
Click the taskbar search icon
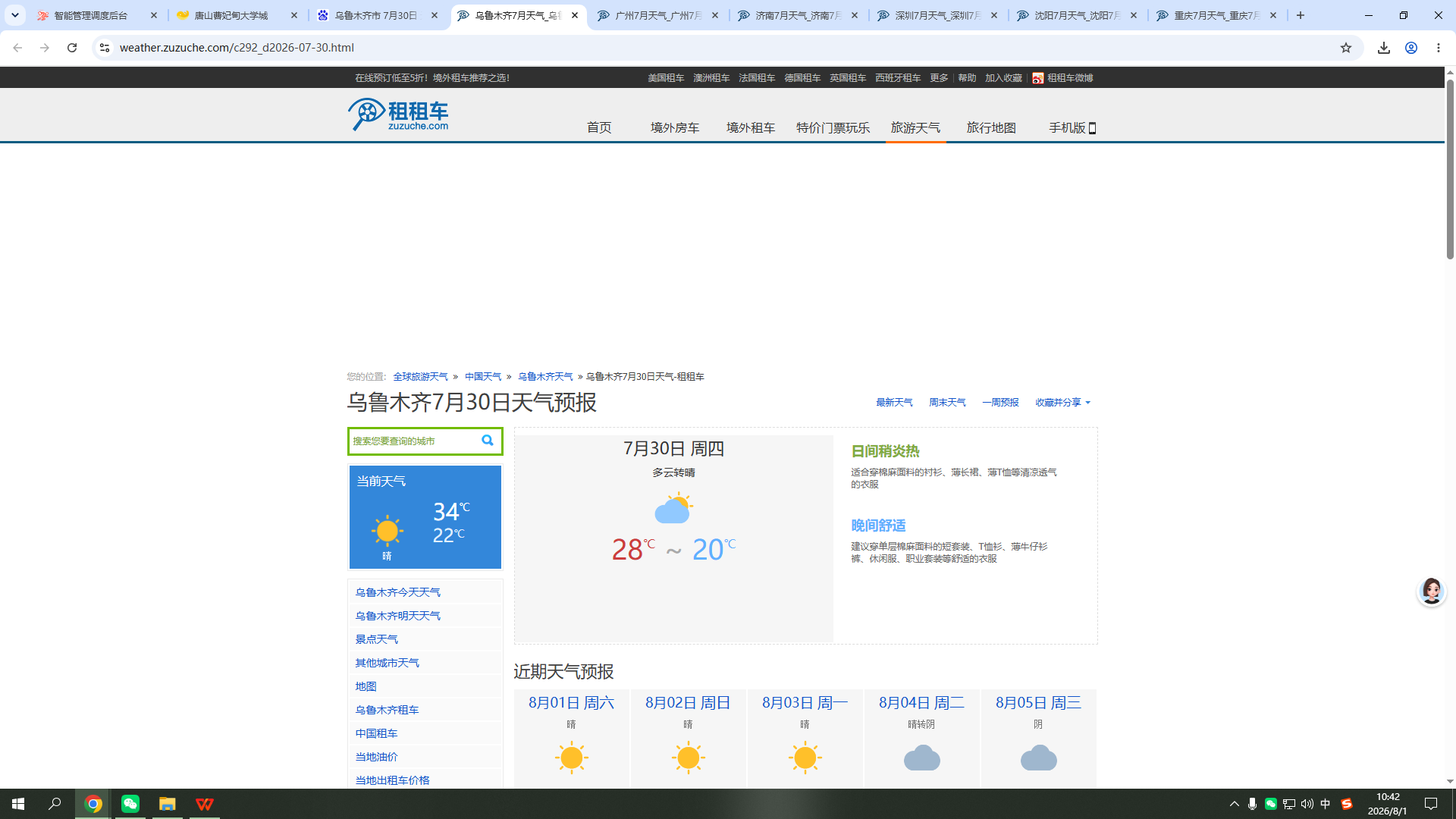(x=55, y=804)
